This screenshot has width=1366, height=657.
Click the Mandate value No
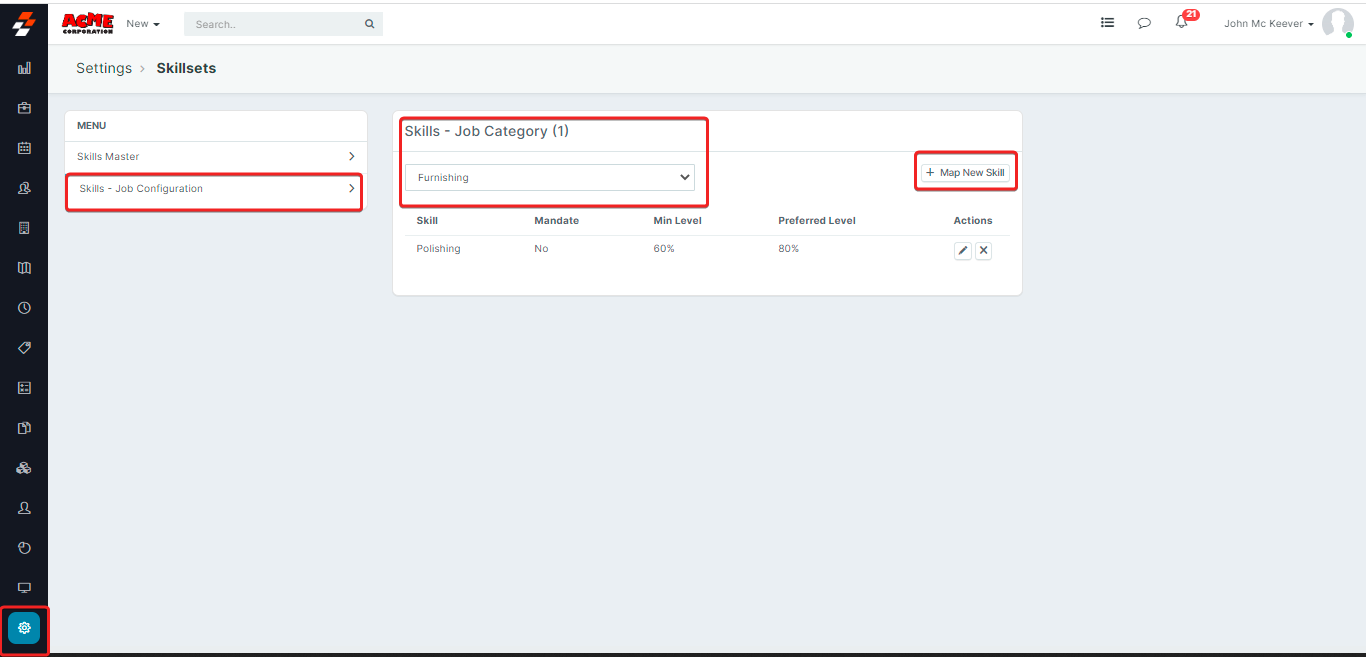tap(541, 249)
